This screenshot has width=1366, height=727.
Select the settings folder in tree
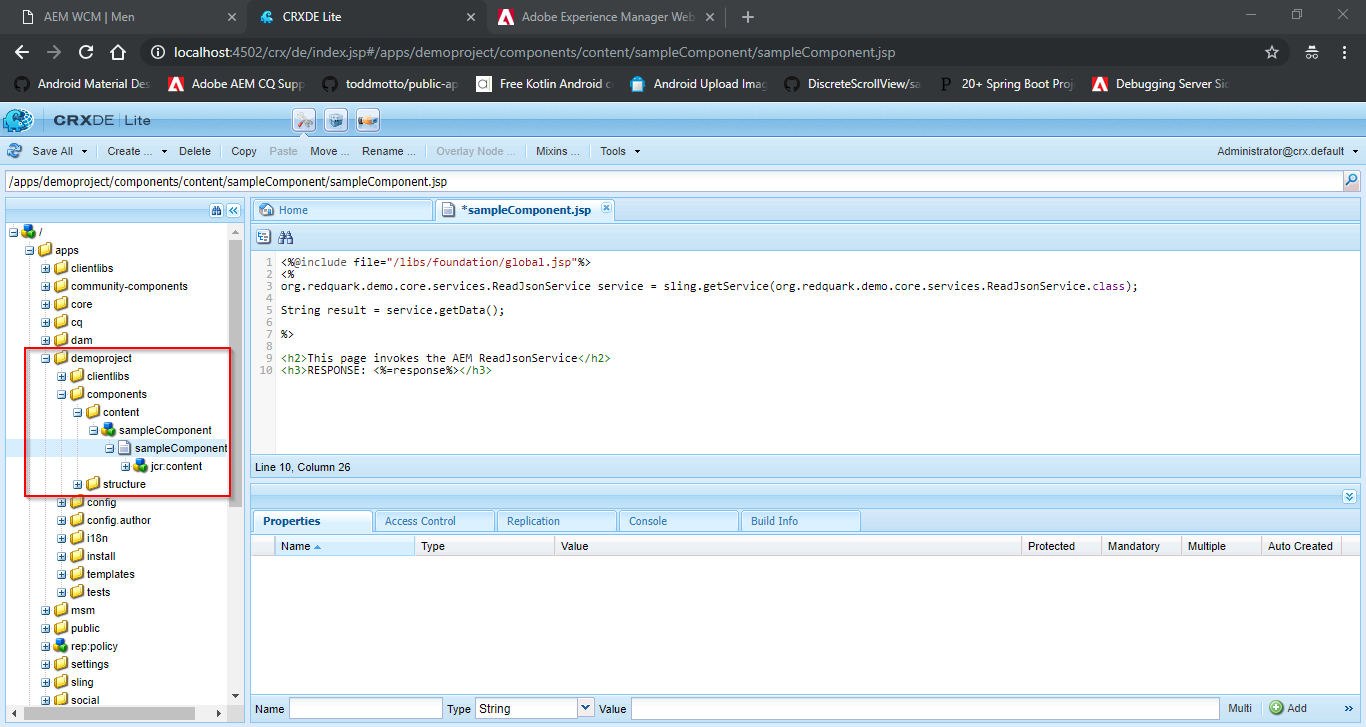[x=90, y=664]
